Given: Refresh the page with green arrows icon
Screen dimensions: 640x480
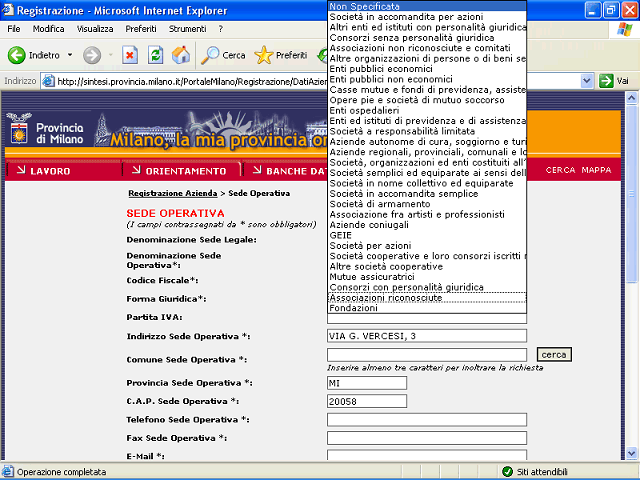Looking at the screenshot, I should tap(156, 55).
